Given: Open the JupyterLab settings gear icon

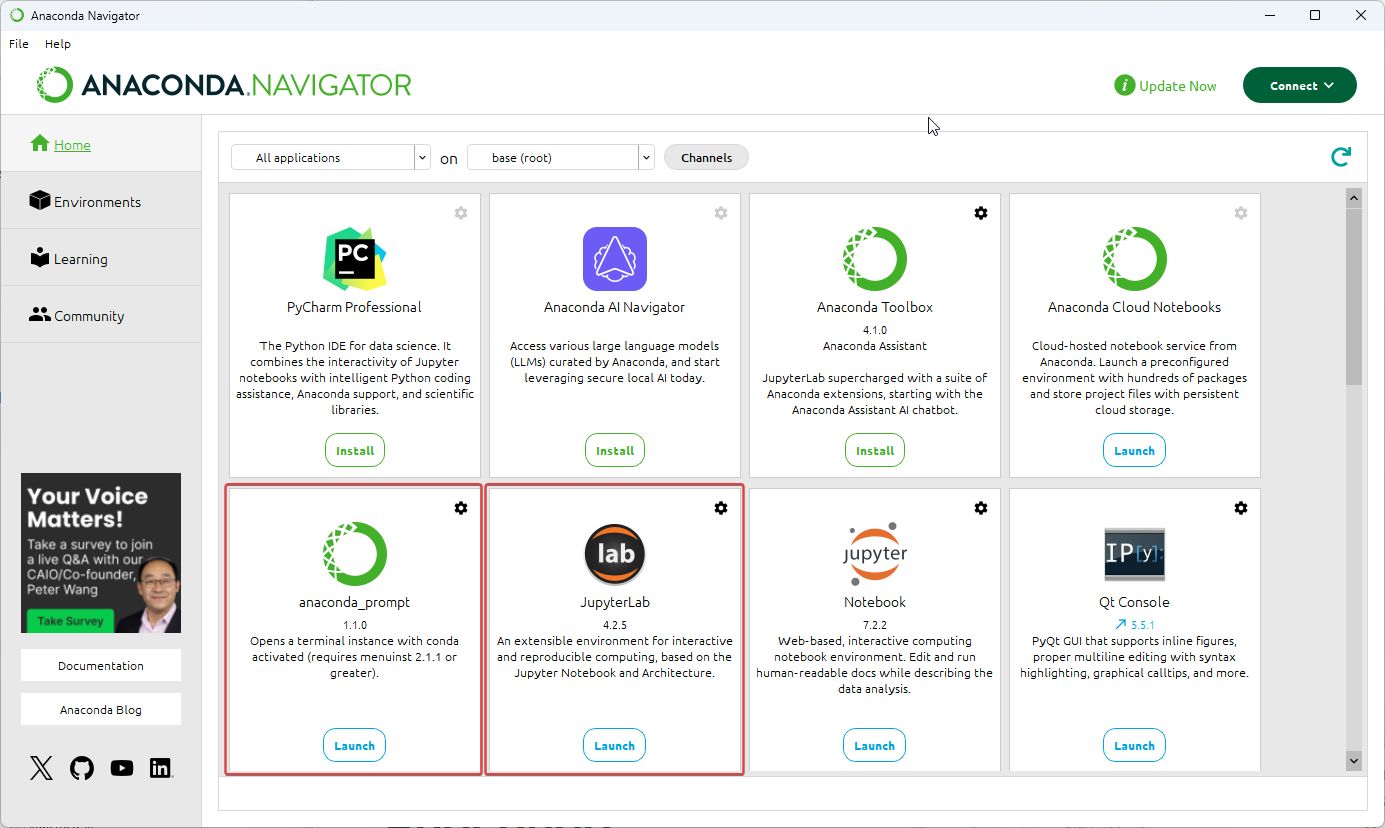Looking at the screenshot, I should (x=721, y=508).
